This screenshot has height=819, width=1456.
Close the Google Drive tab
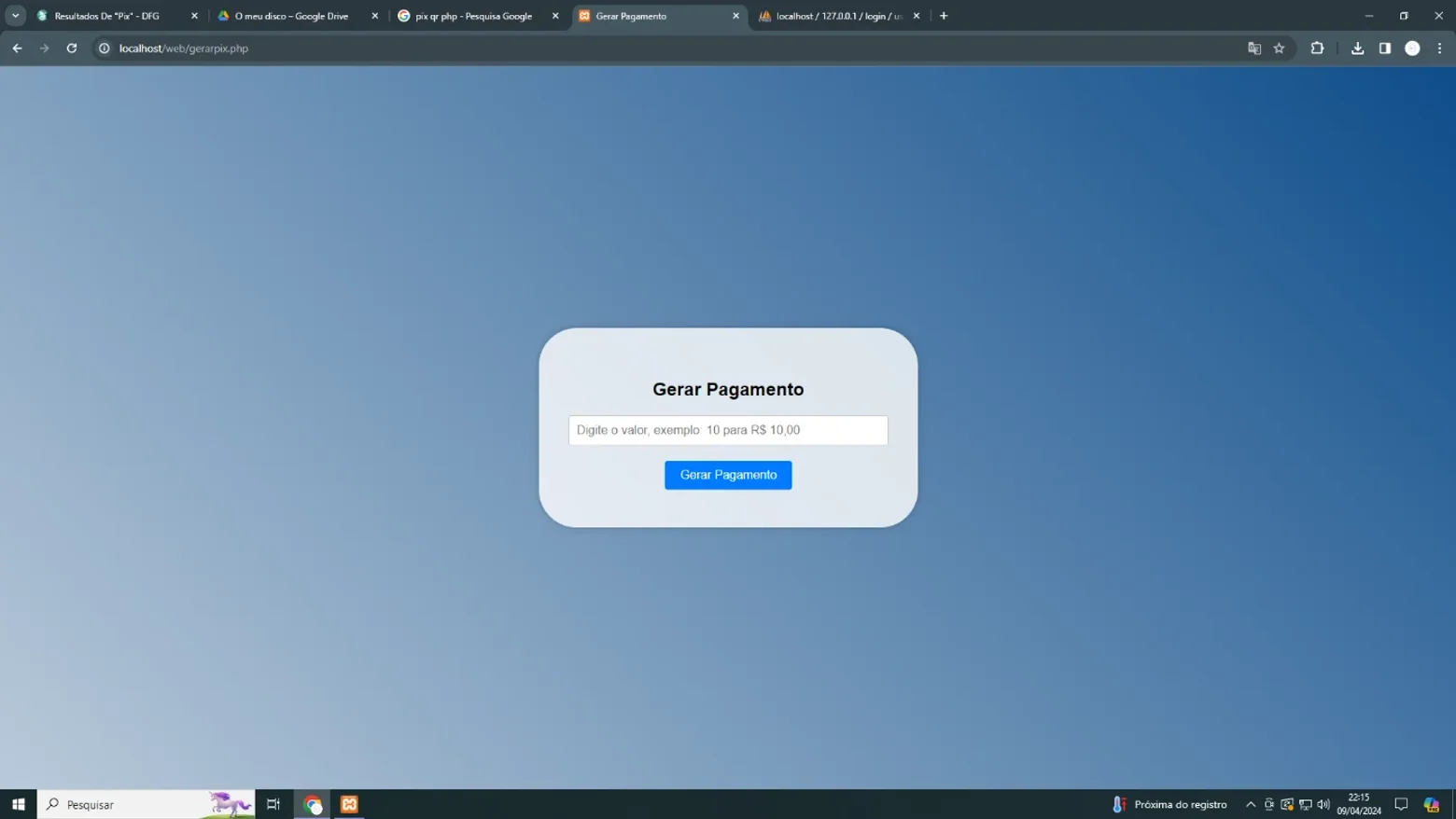pos(375,16)
